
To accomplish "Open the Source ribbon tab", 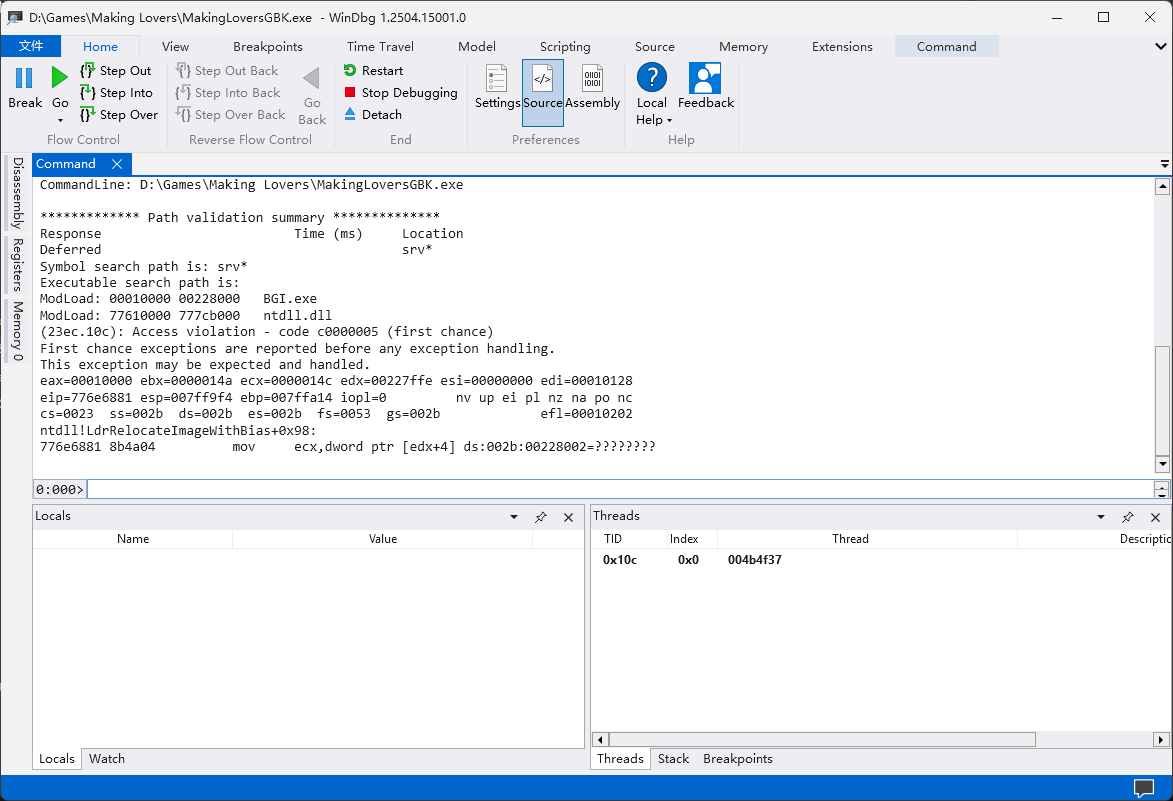I will tap(655, 46).
